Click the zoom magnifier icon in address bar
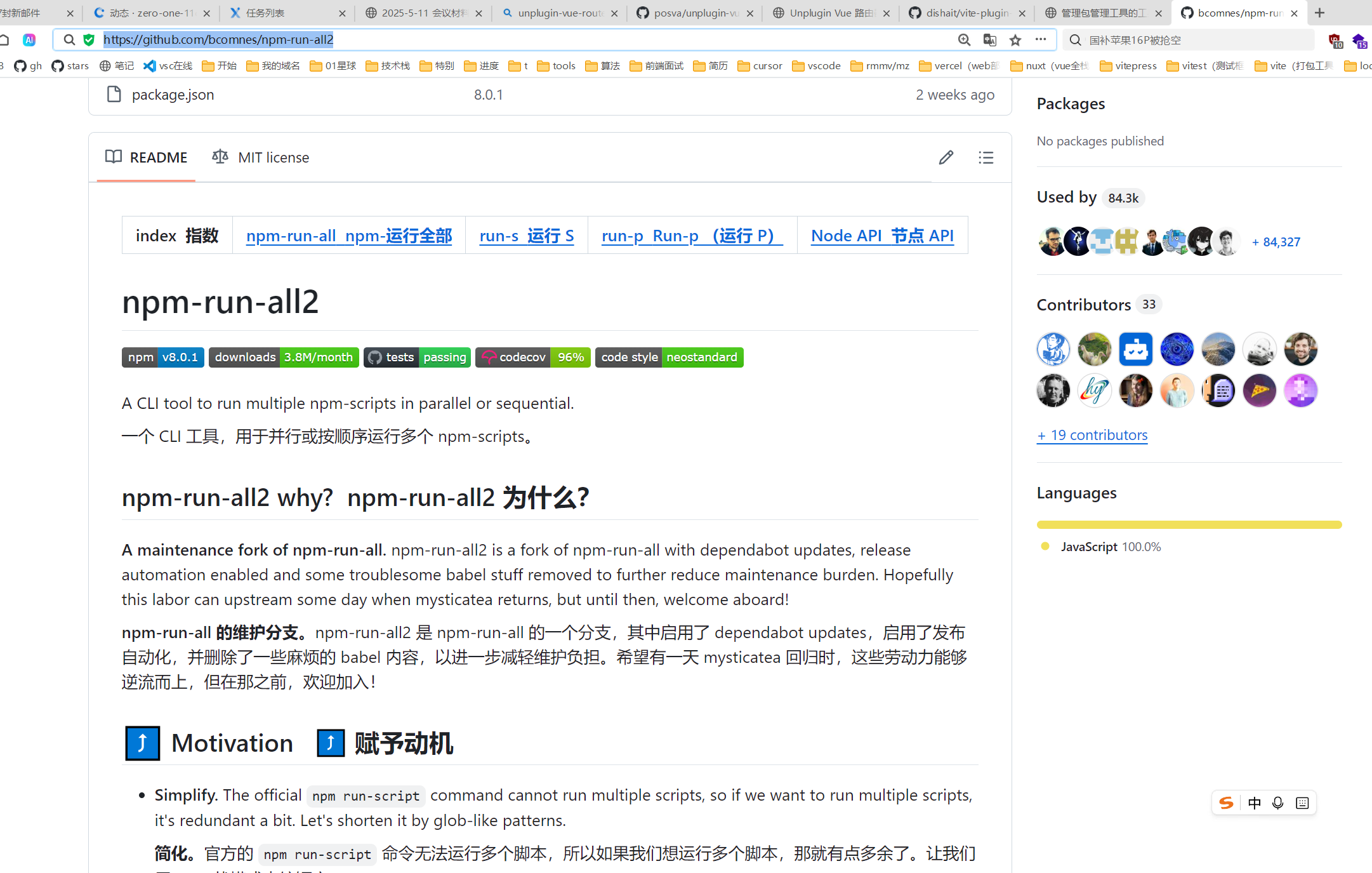Viewport: 1372px width, 873px height. 964,40
